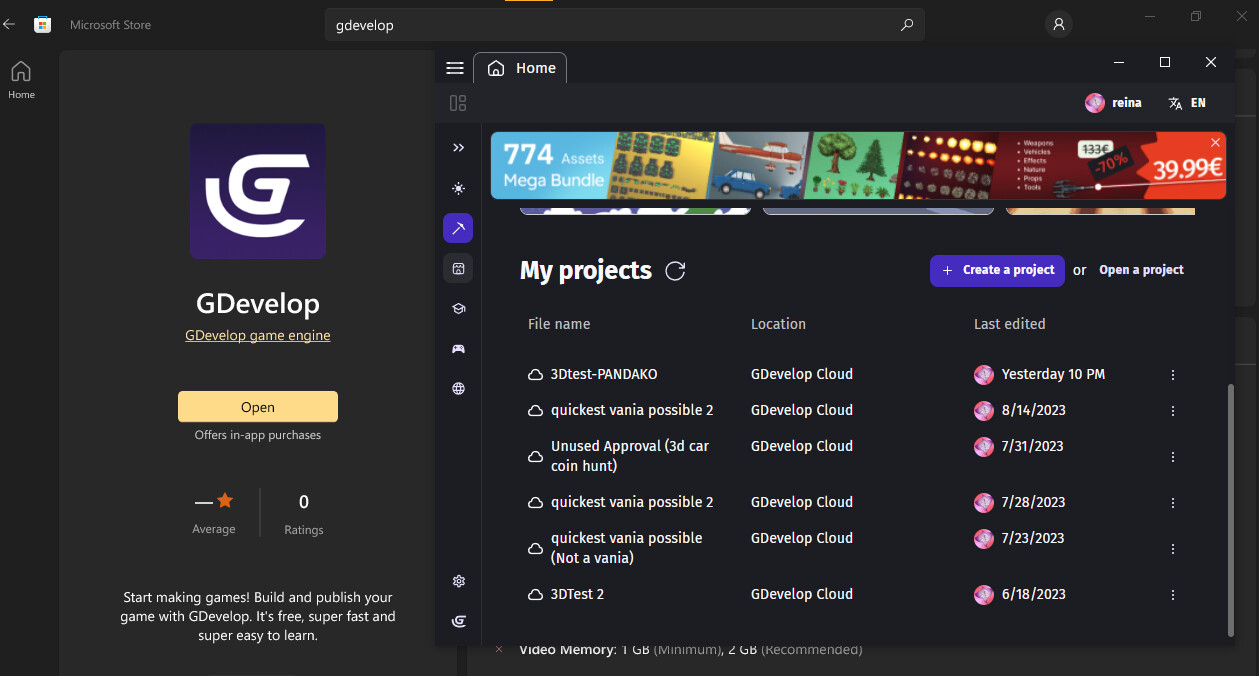The height and width of the screenshot is (676, 1259).
Task: Open the Get Started sun icon in the sidebar
Action: point(458,188)
